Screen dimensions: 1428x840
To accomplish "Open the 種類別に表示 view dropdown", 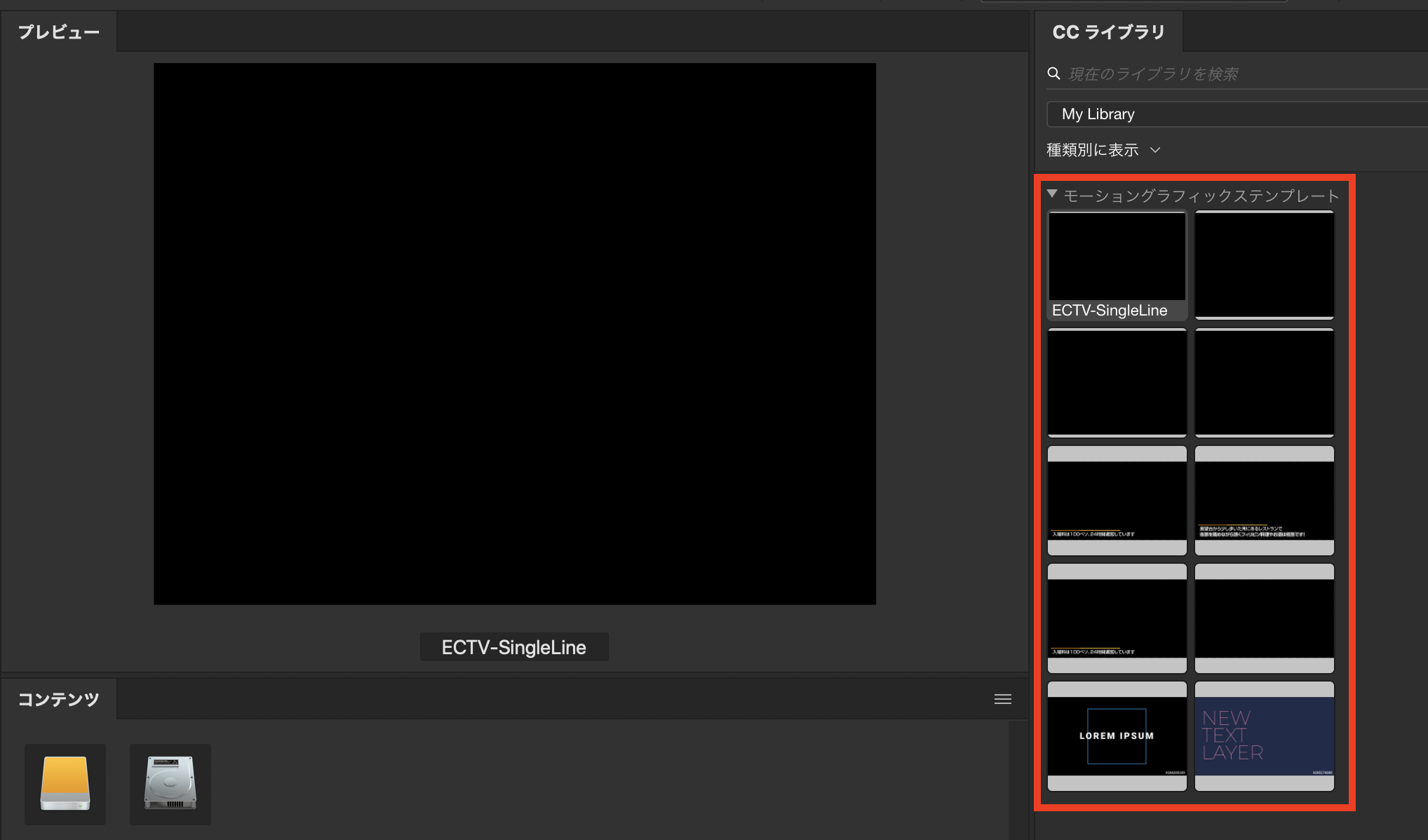I will tap(1103, 150).
